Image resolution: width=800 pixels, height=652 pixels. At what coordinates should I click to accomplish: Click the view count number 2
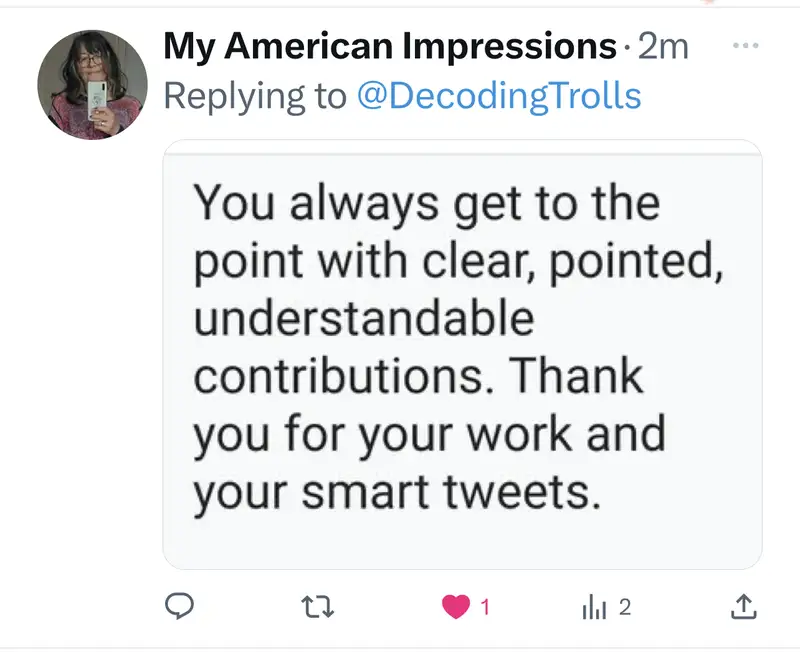tap(624, 606)
